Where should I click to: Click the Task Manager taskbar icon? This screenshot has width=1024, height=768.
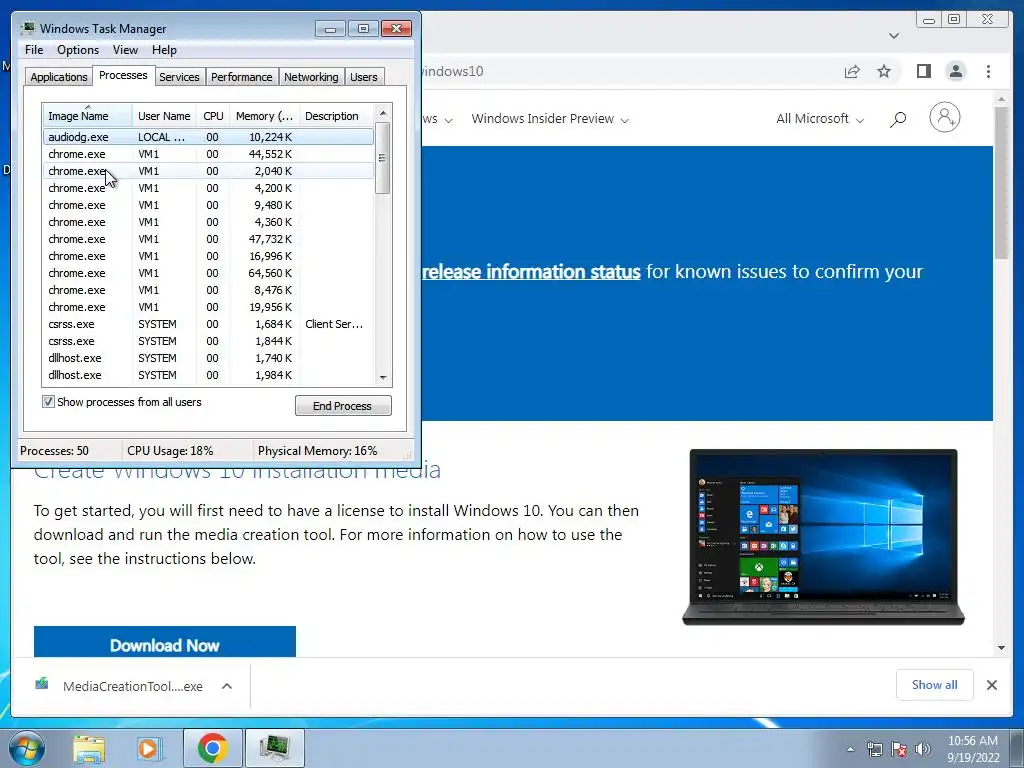274,748
